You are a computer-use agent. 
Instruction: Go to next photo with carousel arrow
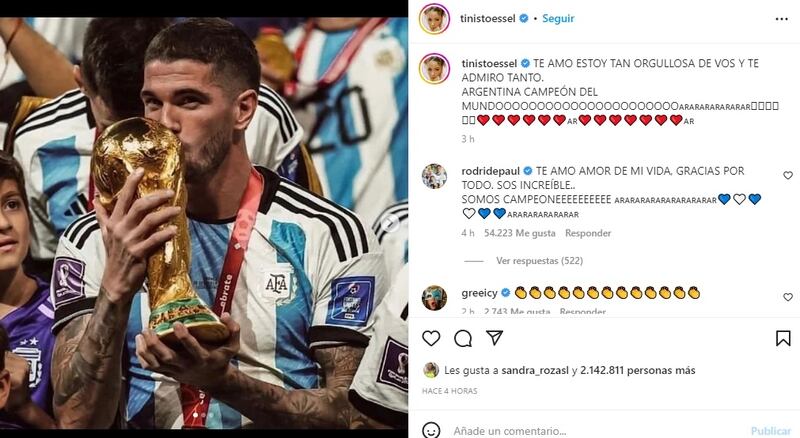(392, 223)
